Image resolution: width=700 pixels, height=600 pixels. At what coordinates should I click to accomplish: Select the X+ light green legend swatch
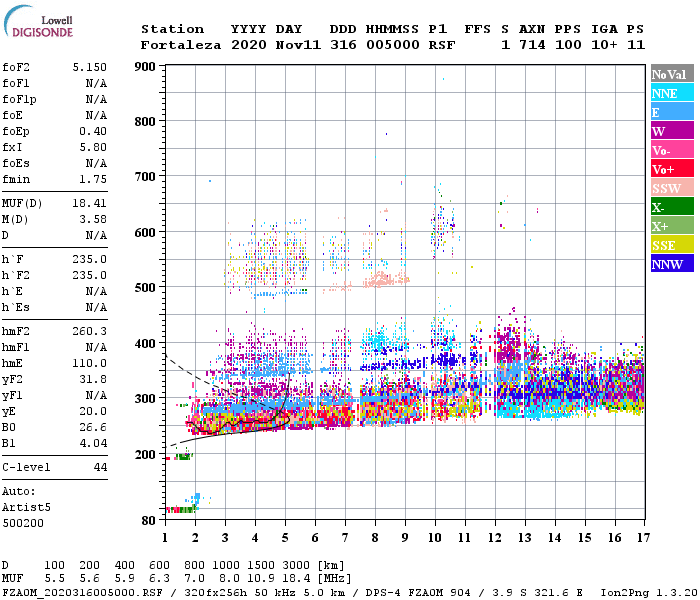pyautogui.click(x=672, y=226)
